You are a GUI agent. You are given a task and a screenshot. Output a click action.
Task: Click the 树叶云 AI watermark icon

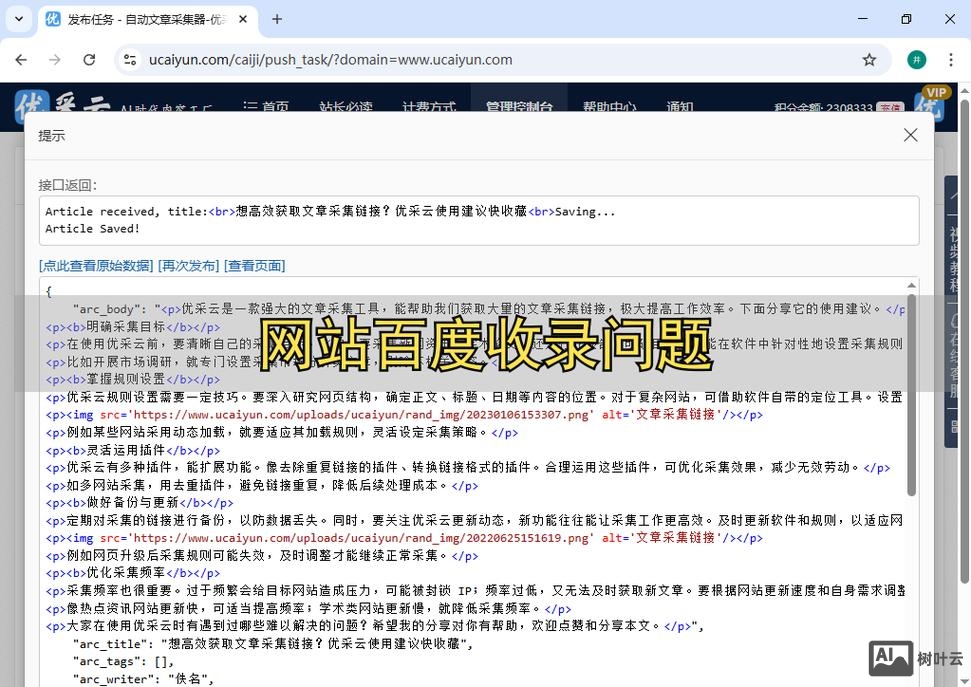(x=890, y=658)
